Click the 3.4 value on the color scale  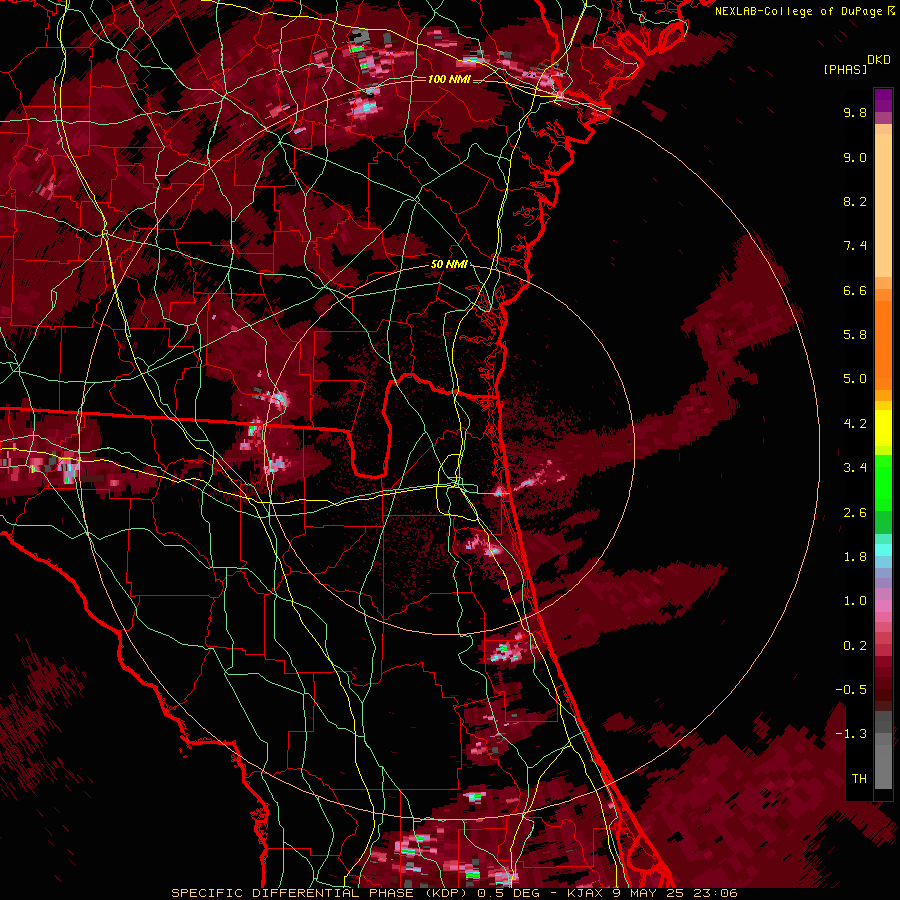pos(855,468)
